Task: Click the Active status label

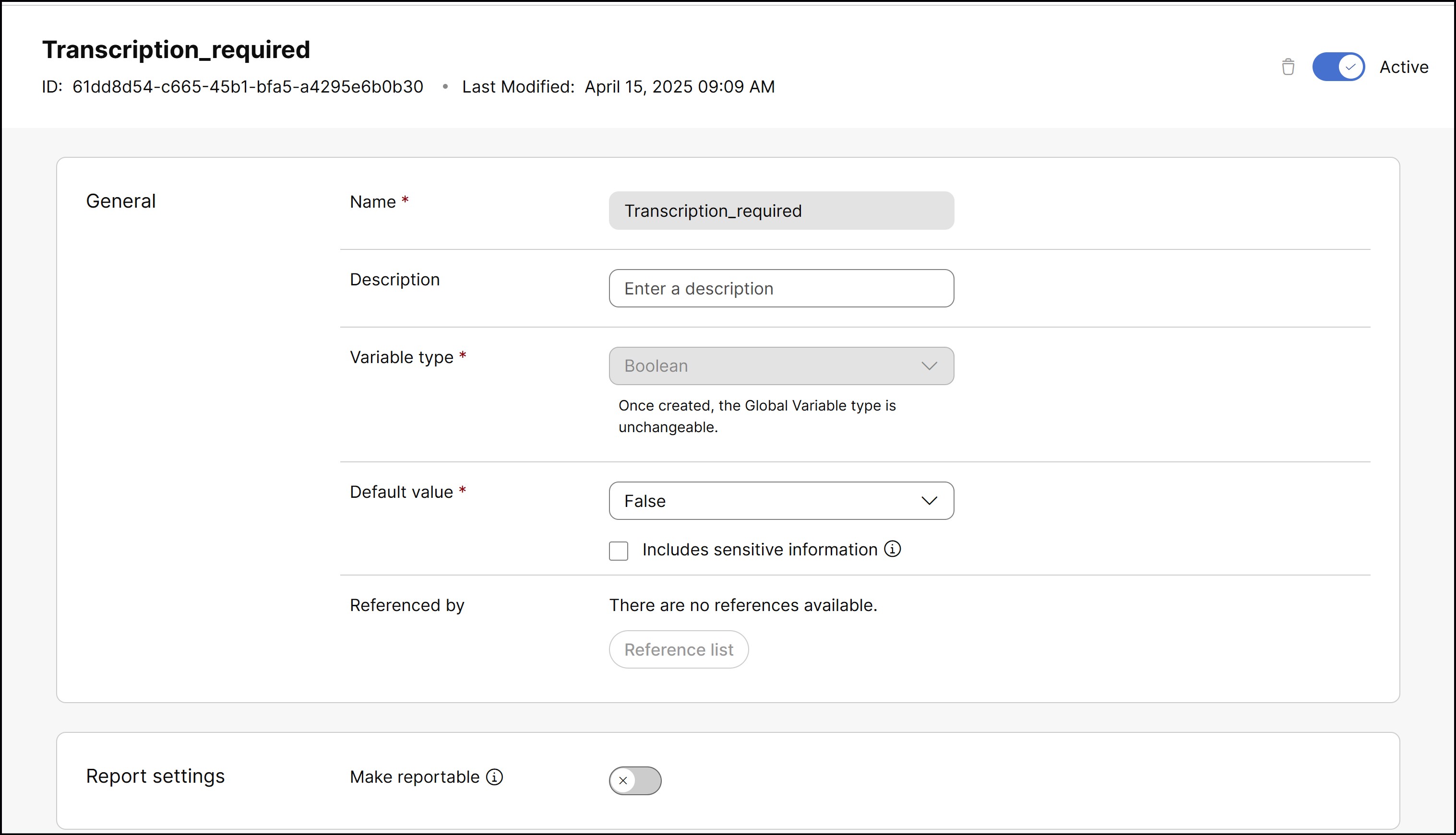Action: point(1404,67)
